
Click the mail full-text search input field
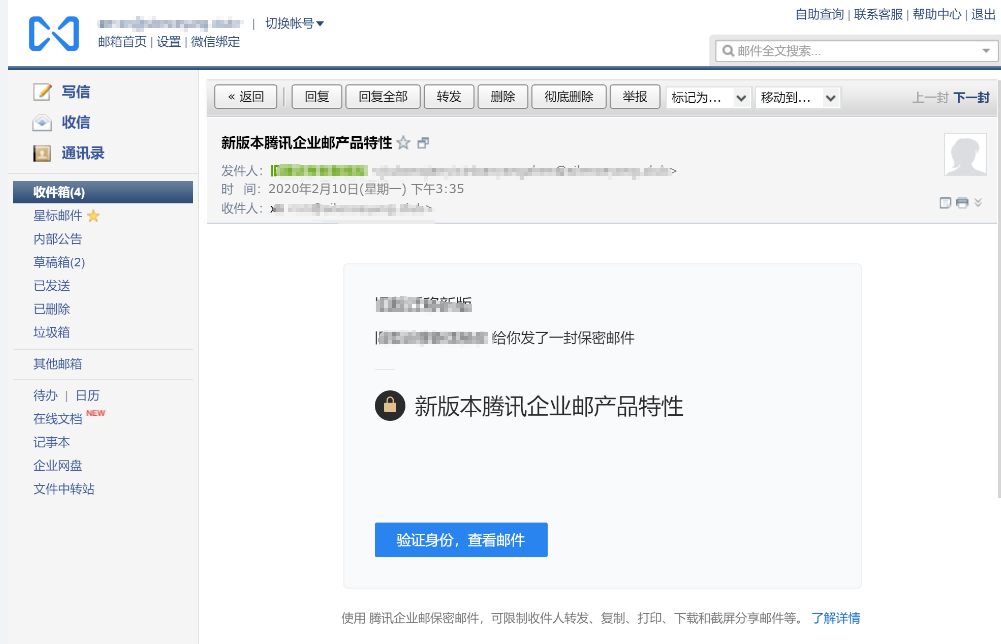point(820,49)
